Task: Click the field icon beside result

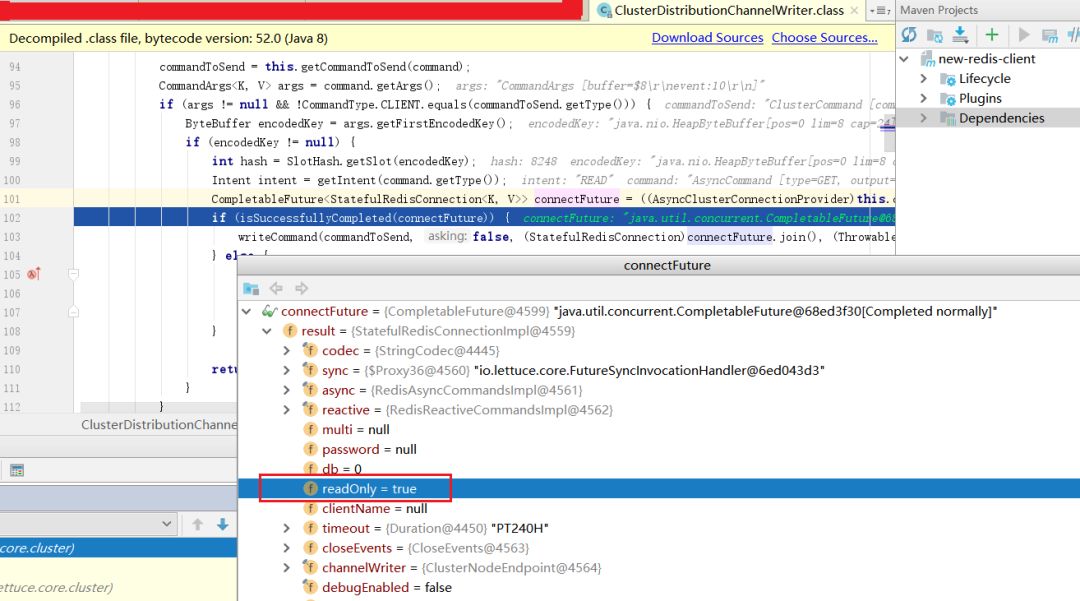Action: pyautogui.click(x=290, y=331)
